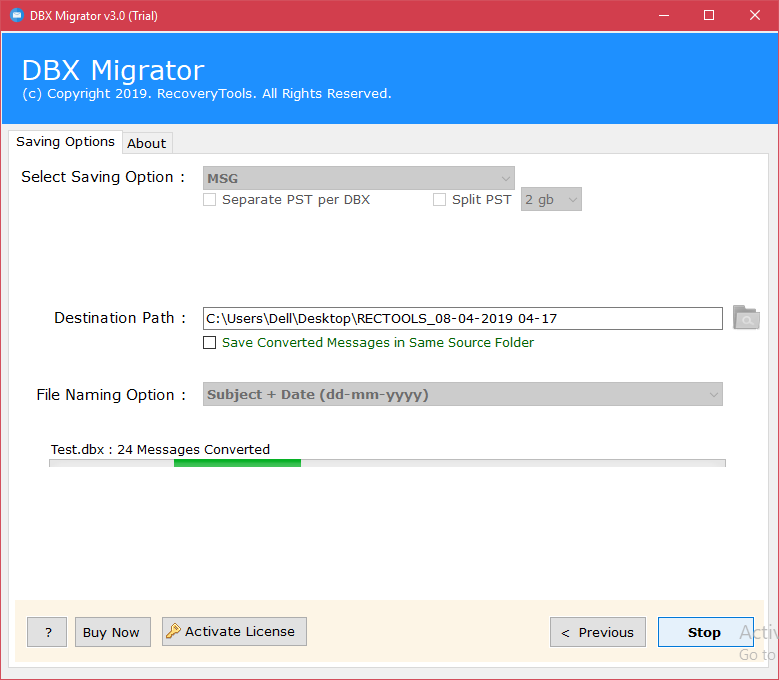Click the 'Select Saving Option :' label

[x=103, y=177]
